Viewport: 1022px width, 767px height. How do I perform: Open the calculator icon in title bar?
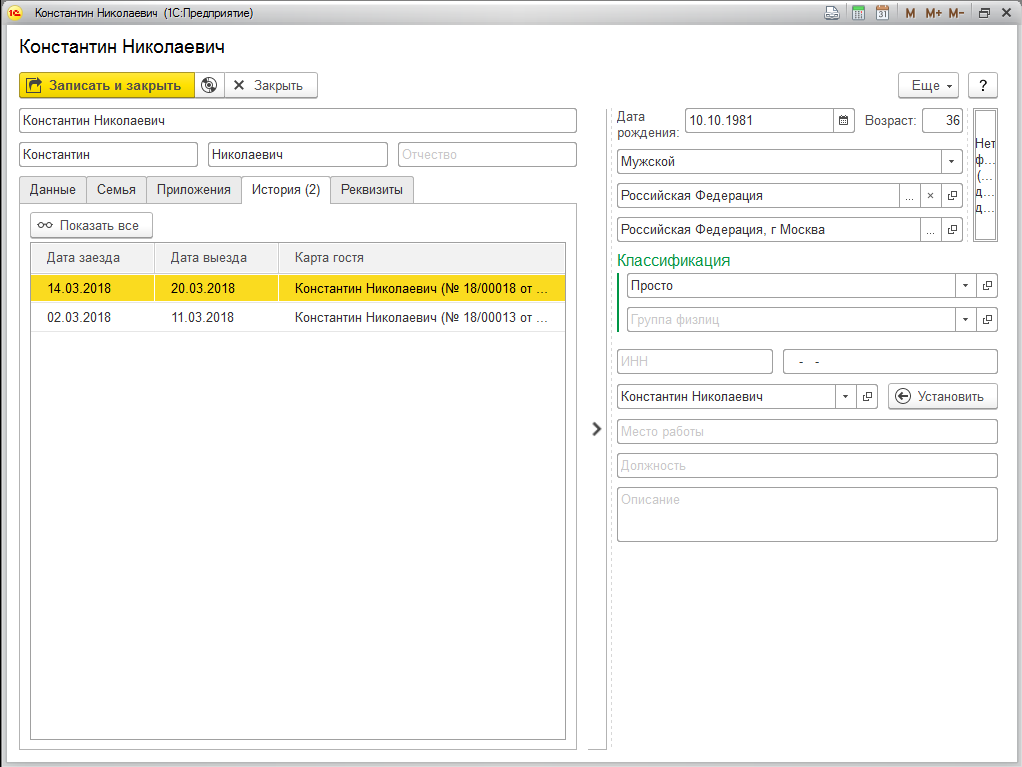(858, 13)
